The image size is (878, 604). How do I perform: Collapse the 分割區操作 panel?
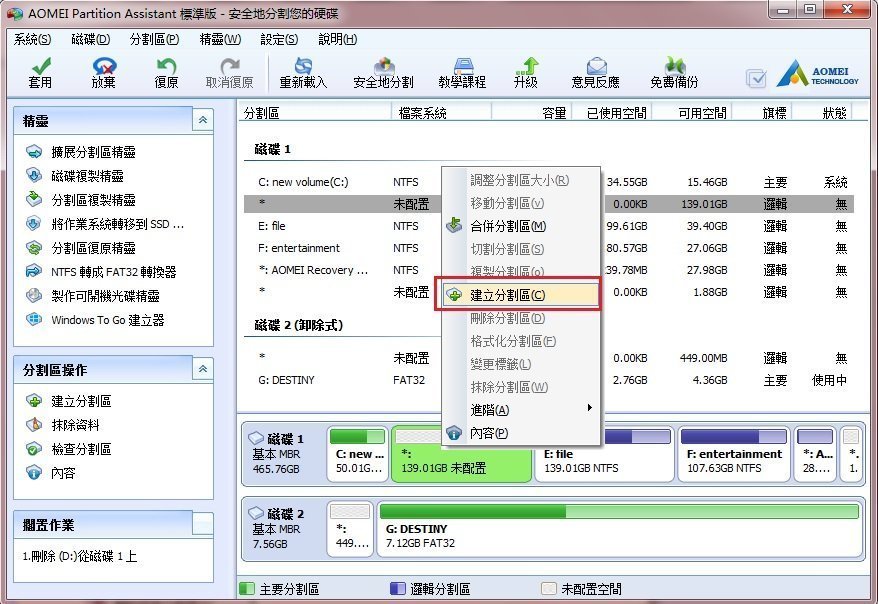203,369
